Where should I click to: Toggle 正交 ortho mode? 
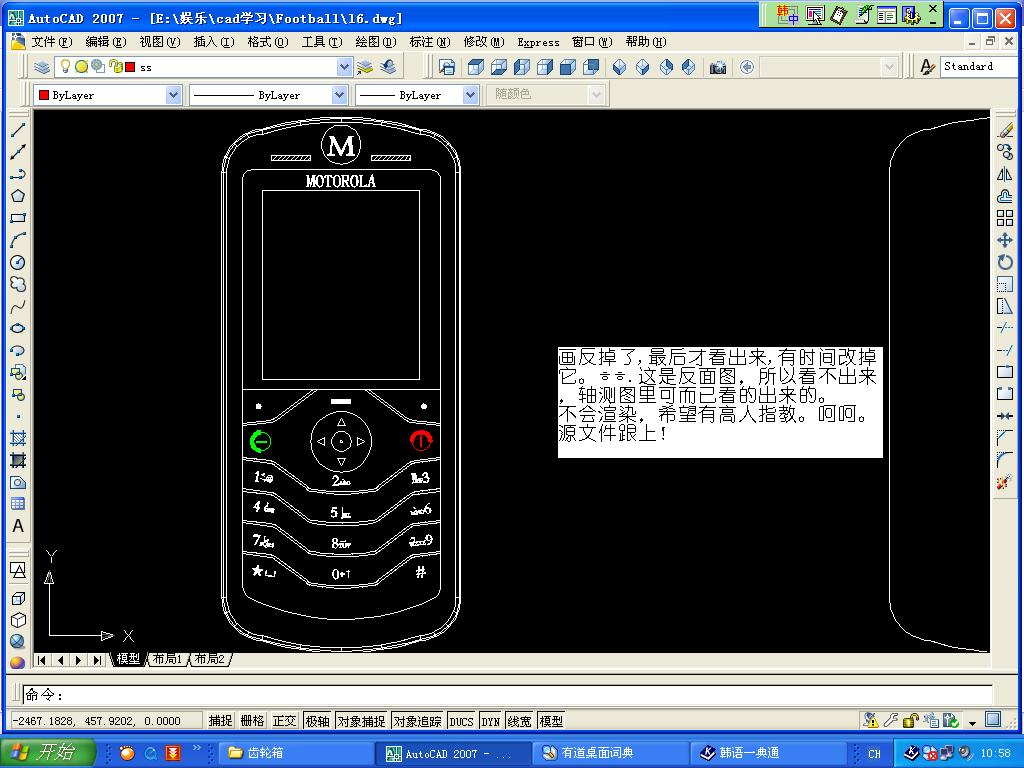coord(285,721)
